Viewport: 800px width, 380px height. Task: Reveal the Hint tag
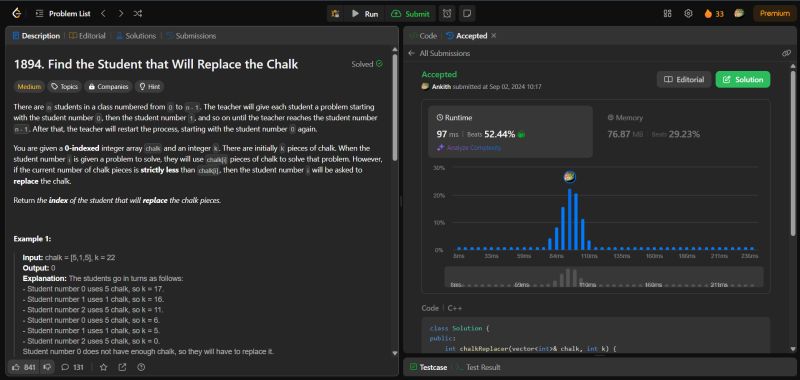[149, 87]
